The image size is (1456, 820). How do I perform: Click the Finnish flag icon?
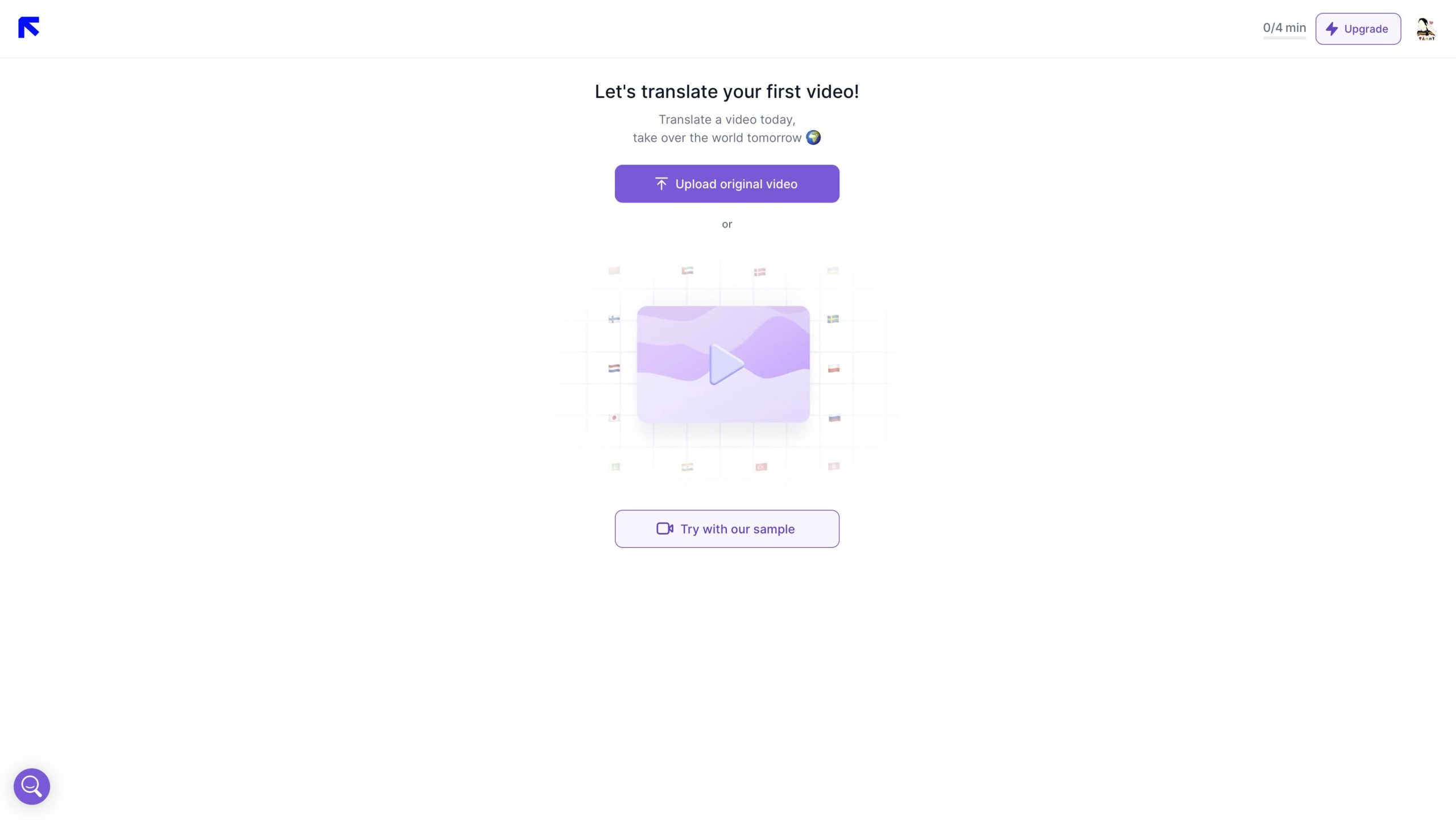click(x=614, y=319)
